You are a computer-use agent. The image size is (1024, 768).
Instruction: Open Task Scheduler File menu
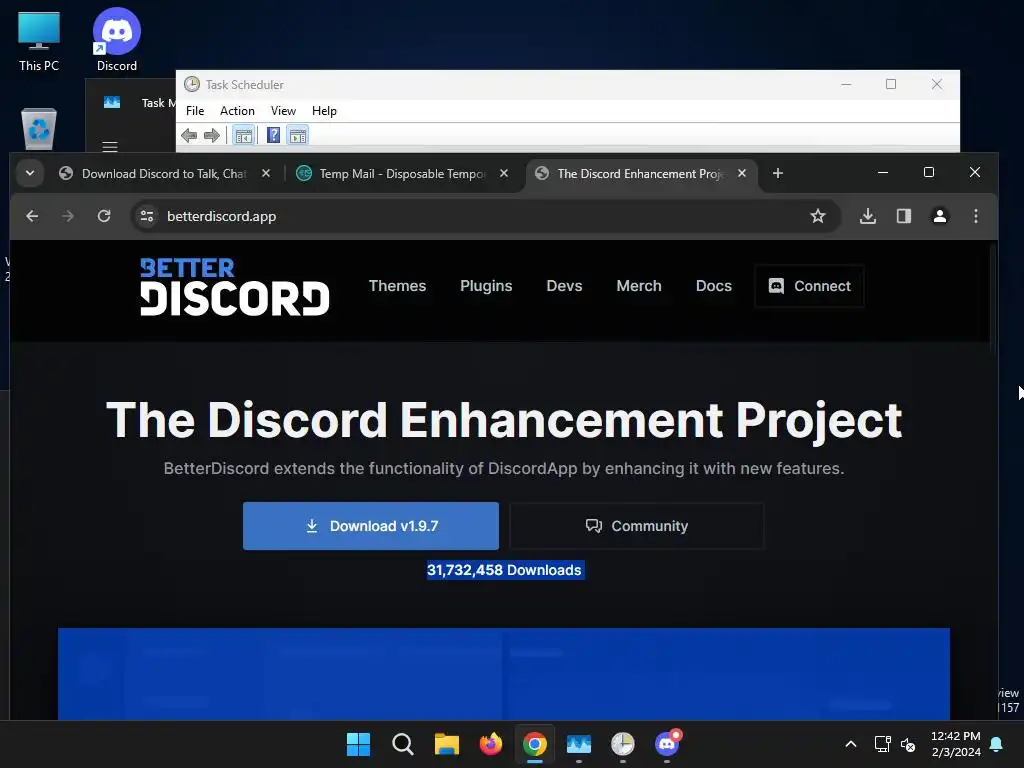(195, 111)
